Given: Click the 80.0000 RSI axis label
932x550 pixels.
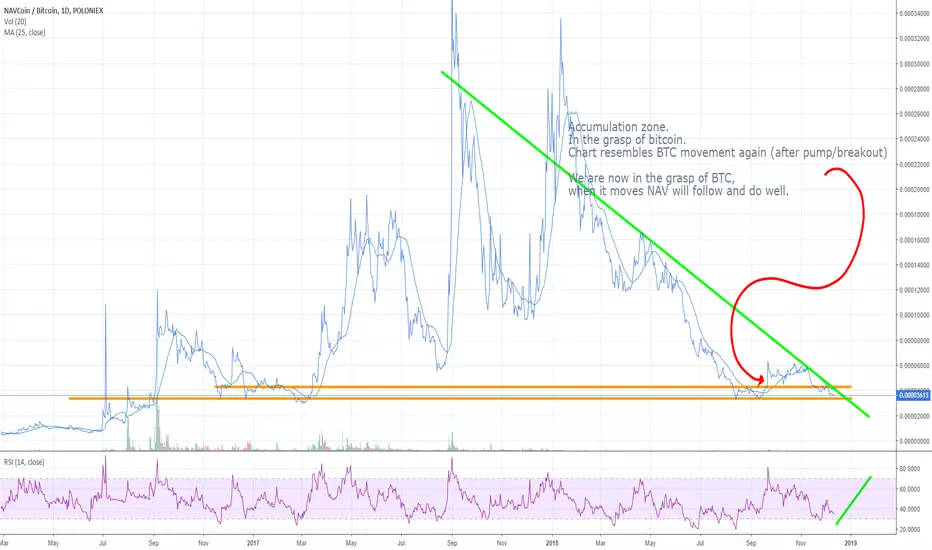Looking at the screenshot, I should (910, 469).
